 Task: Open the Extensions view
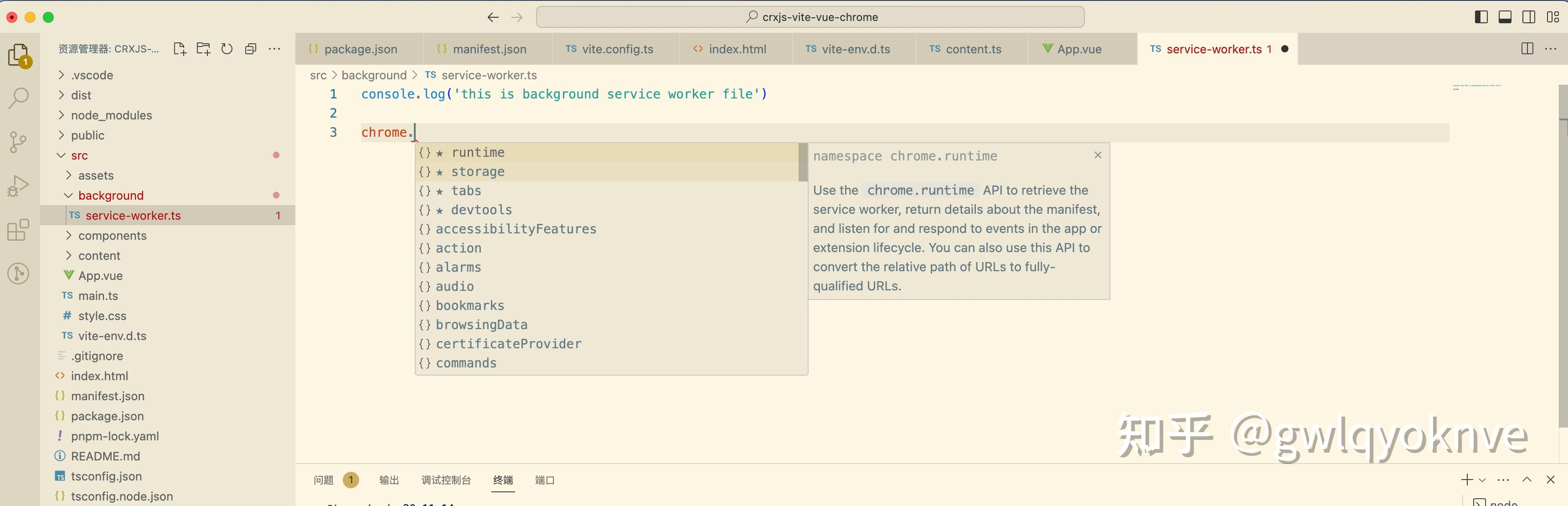pyautogui.click(x=19, y=230)
